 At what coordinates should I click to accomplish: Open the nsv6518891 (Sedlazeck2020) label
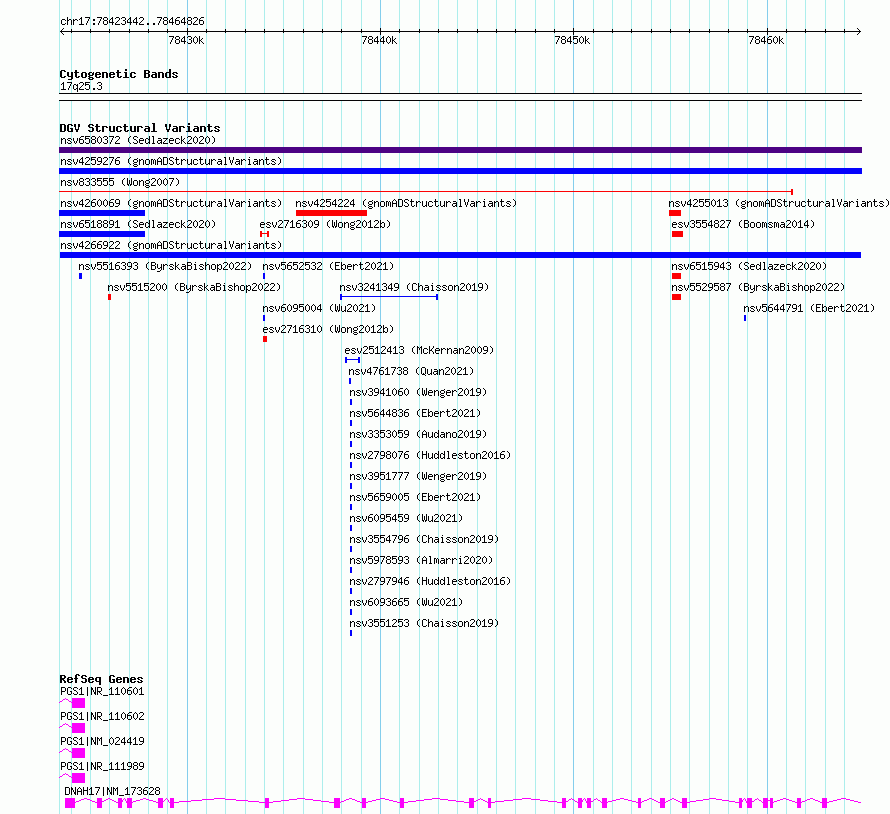point(138,224)
